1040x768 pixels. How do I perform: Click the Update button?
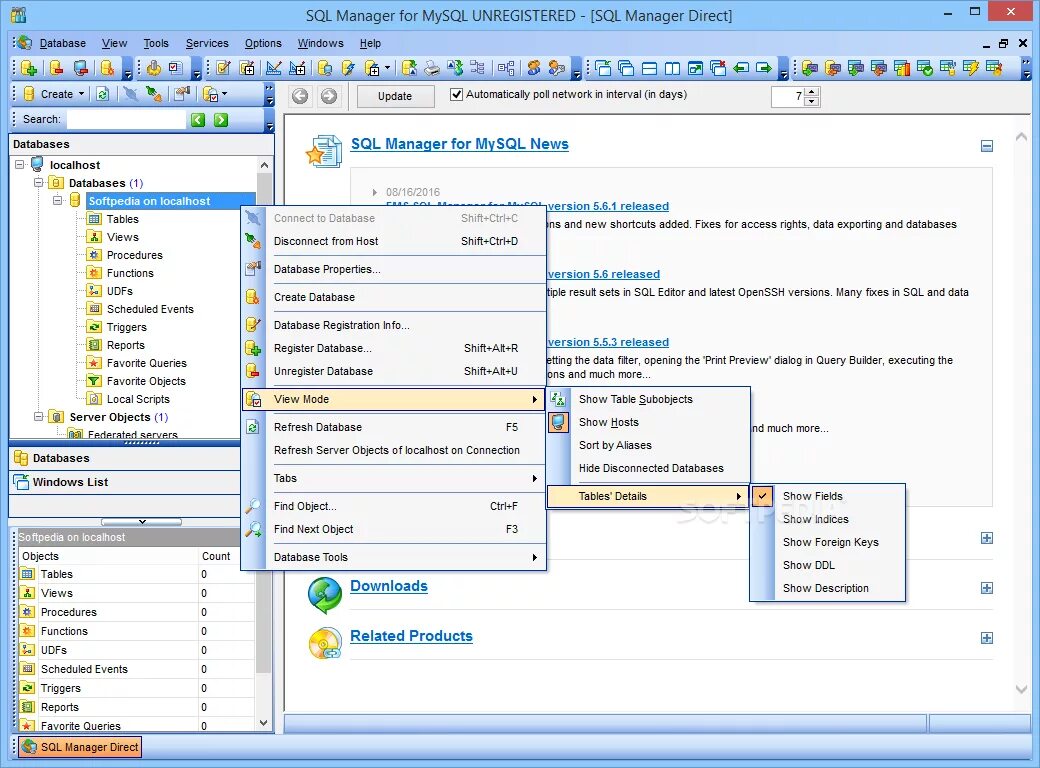pos(395,96)
